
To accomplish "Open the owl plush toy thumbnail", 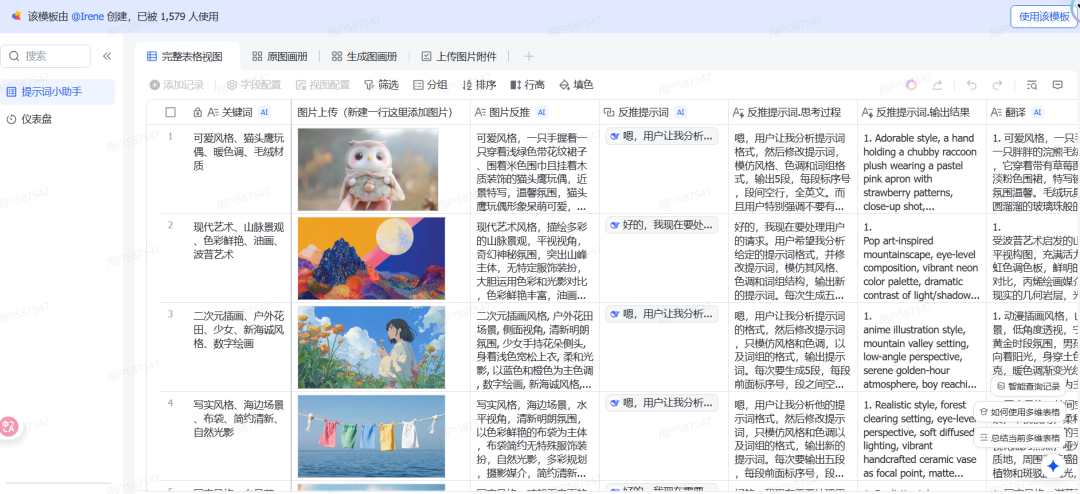I will coord(368,169).
